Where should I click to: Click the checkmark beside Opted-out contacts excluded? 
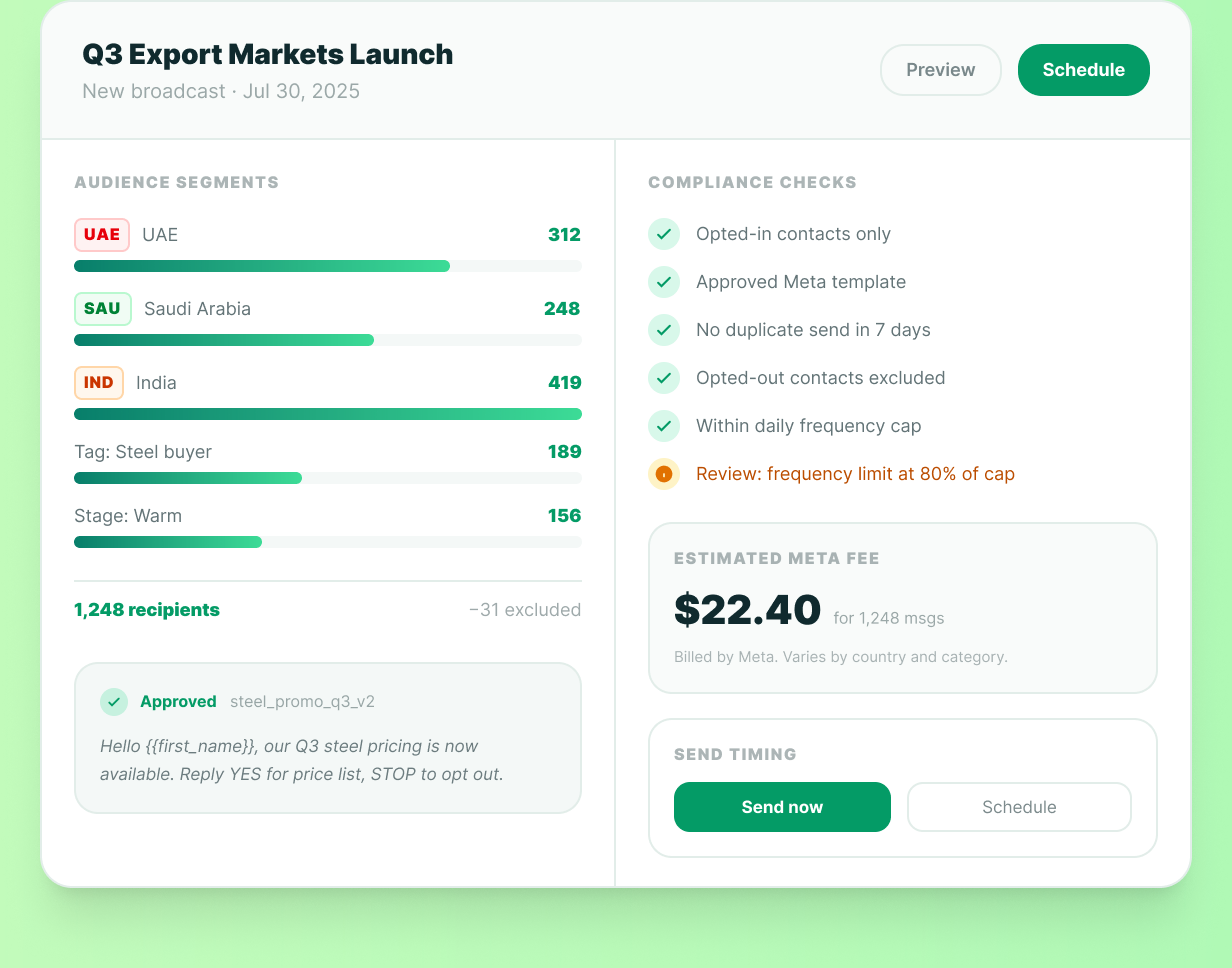coord(664,378)
